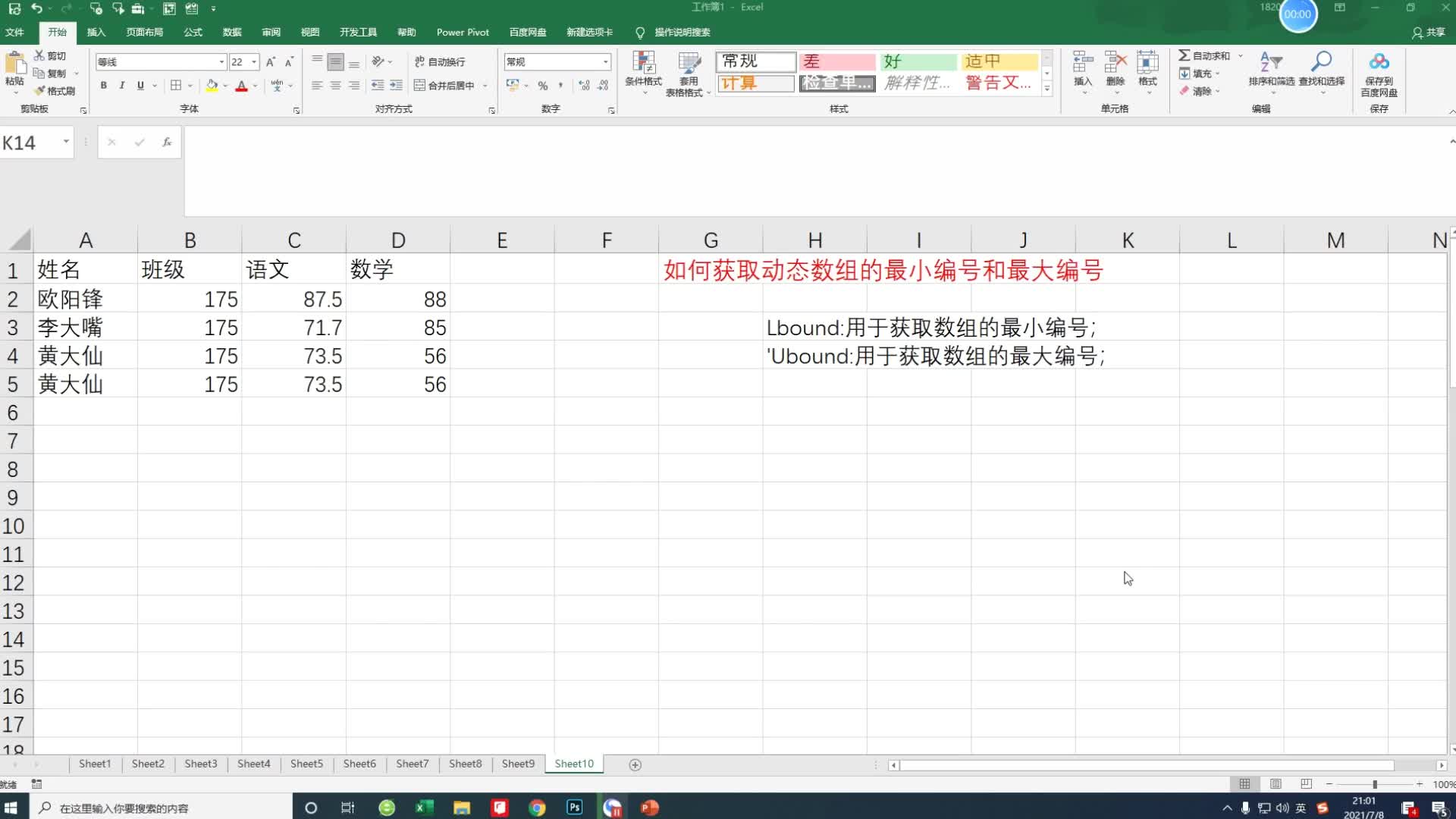Toggle Wrap Text (自动换行)
The height and width of the screenshot is (819, 1456).
440,62
